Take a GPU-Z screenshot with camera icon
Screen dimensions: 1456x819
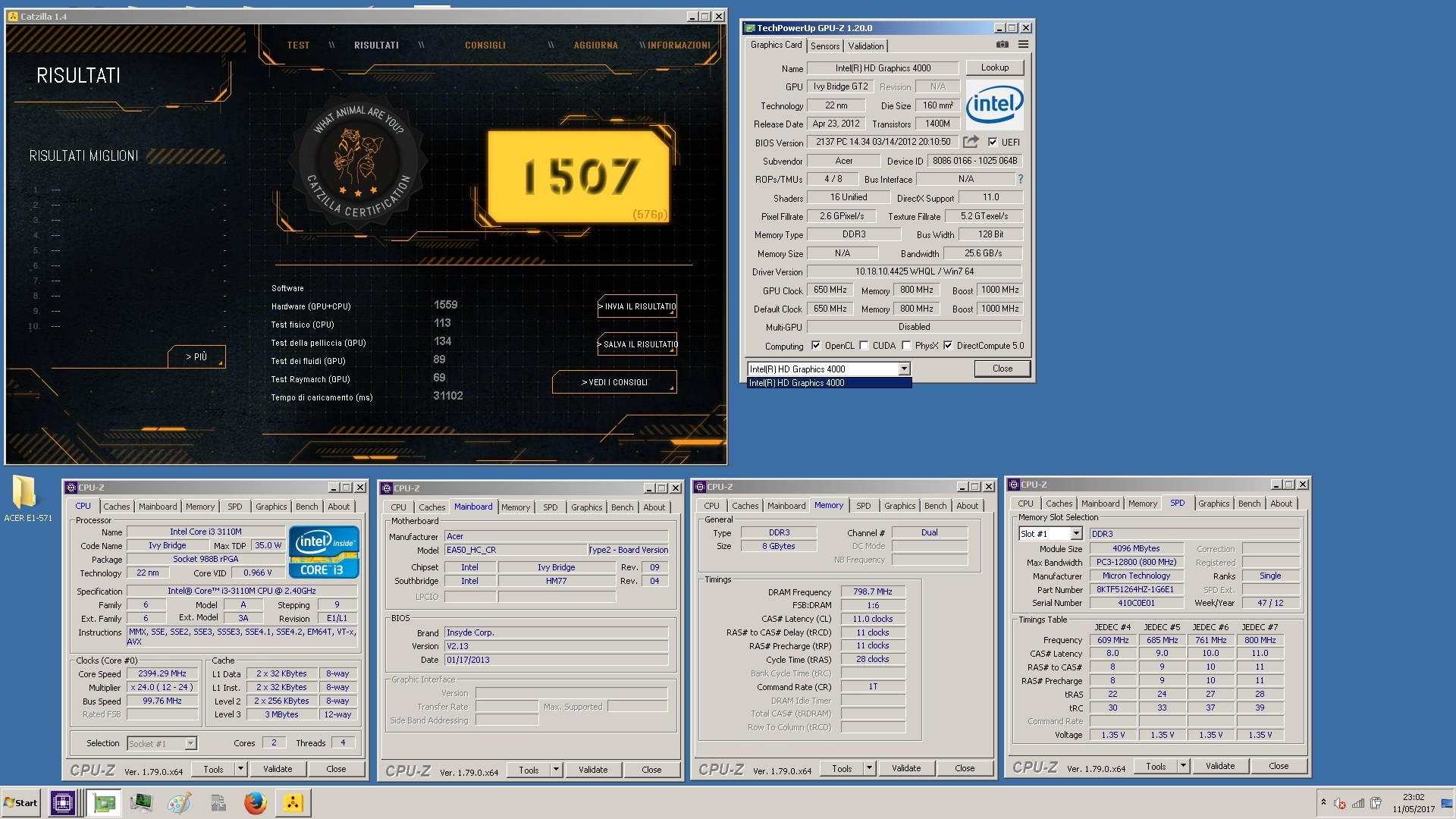pos(1003,45)
